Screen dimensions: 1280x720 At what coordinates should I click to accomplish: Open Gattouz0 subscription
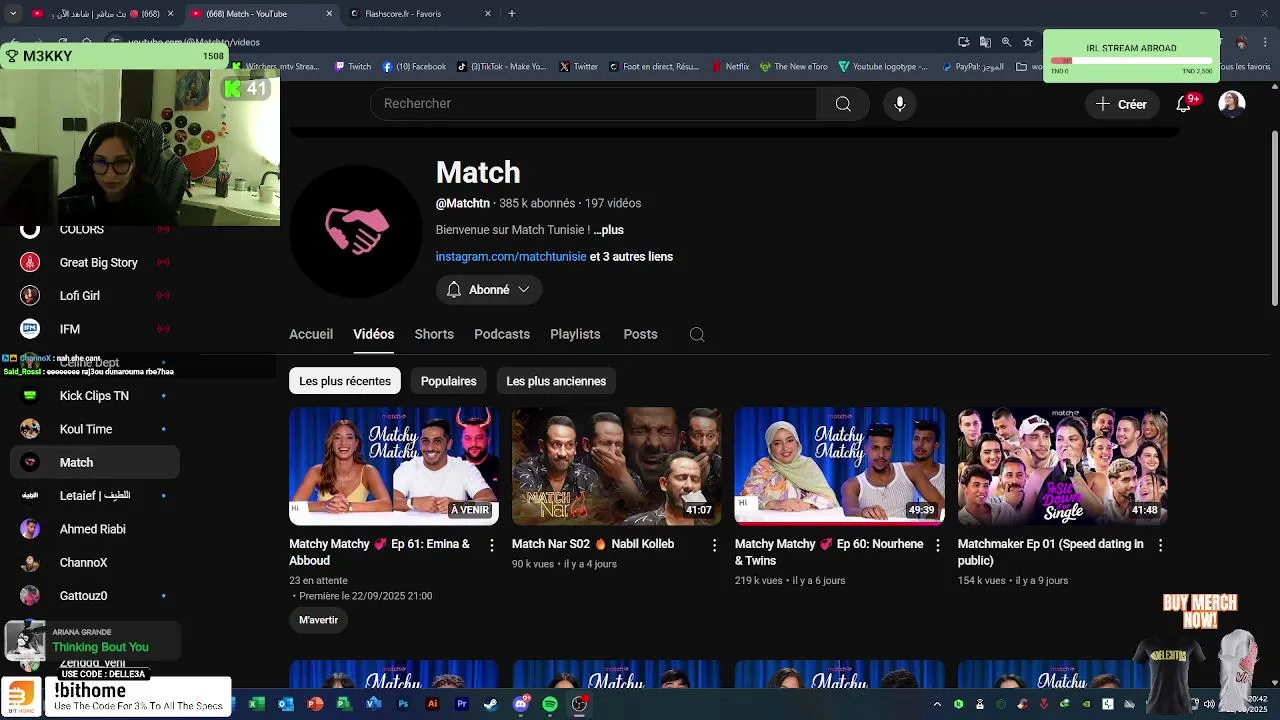pos(95,596)
